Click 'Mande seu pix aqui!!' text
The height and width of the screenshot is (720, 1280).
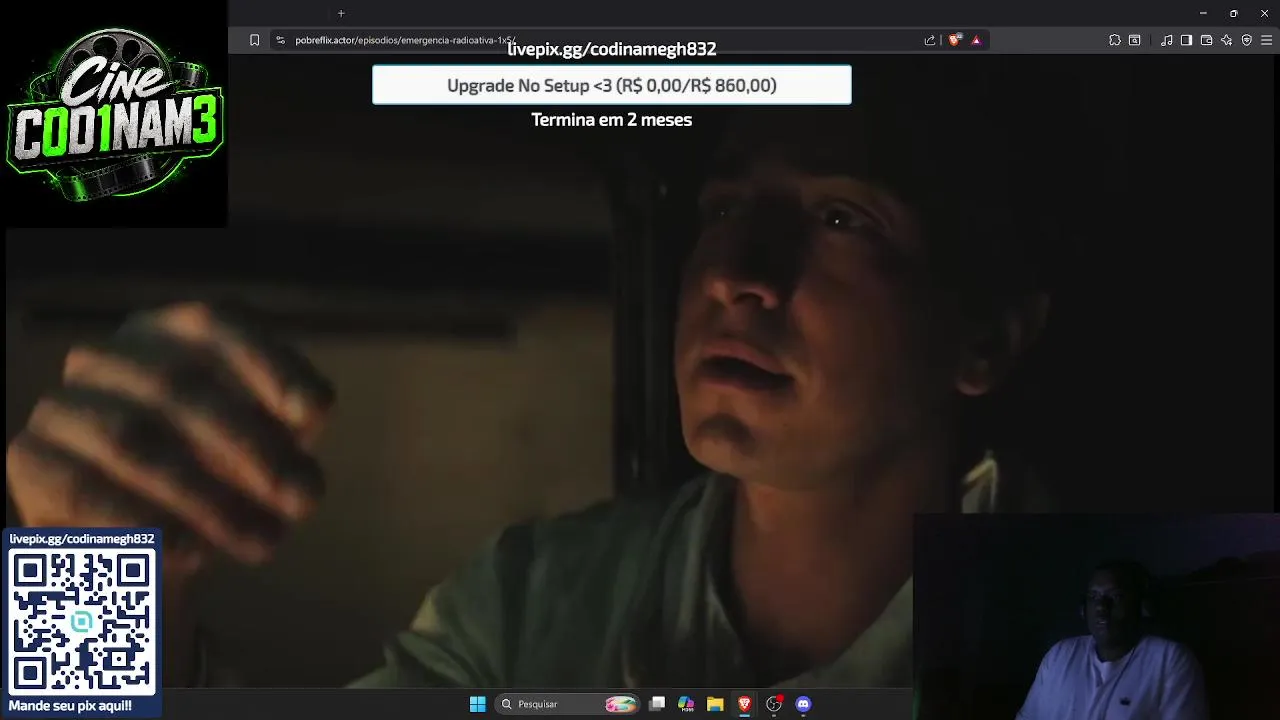tap(70, 706)
